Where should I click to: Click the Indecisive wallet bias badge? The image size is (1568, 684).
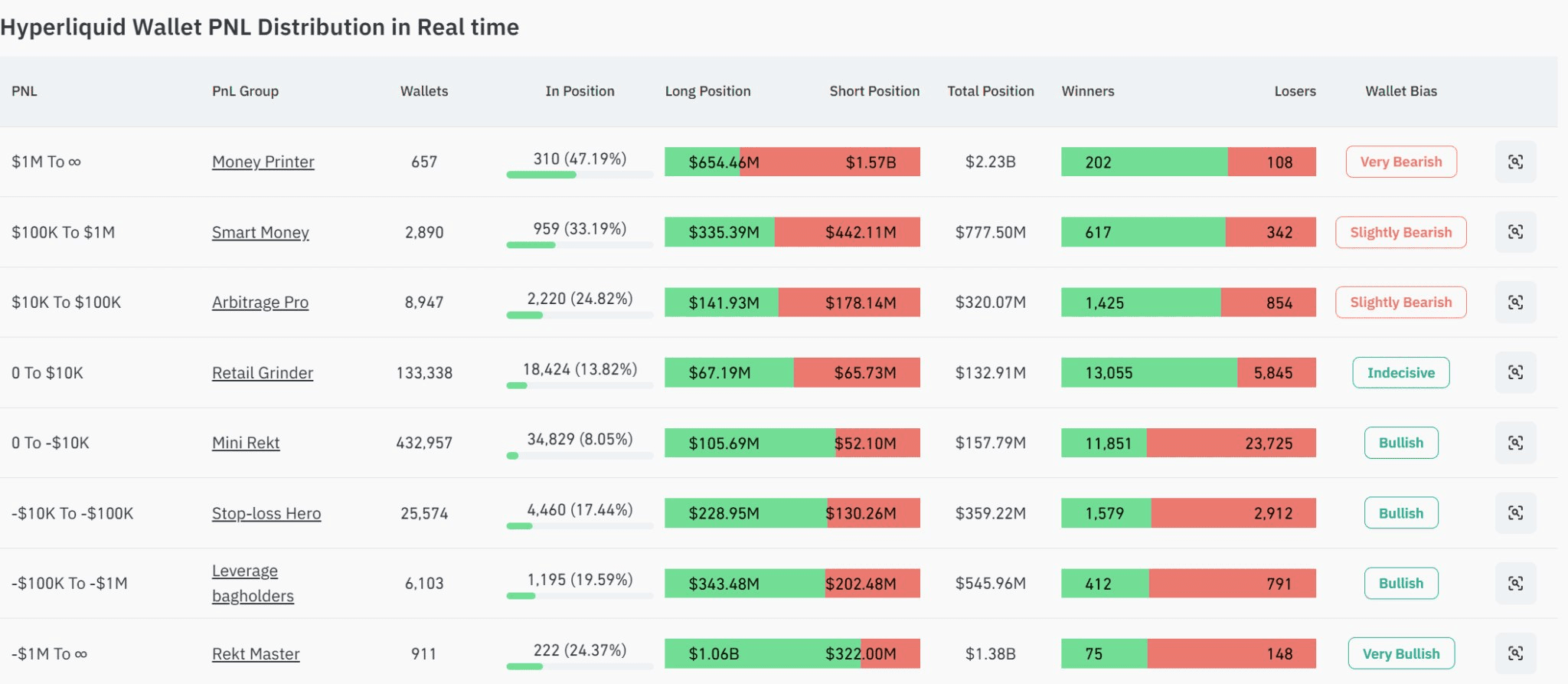pyautogui.click(x=1401, y=372)
